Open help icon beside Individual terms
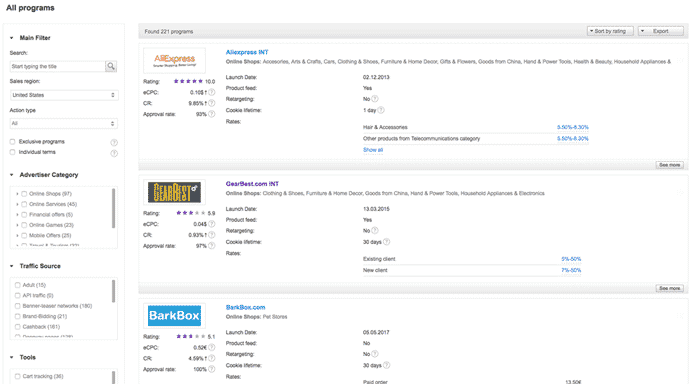 114,153
